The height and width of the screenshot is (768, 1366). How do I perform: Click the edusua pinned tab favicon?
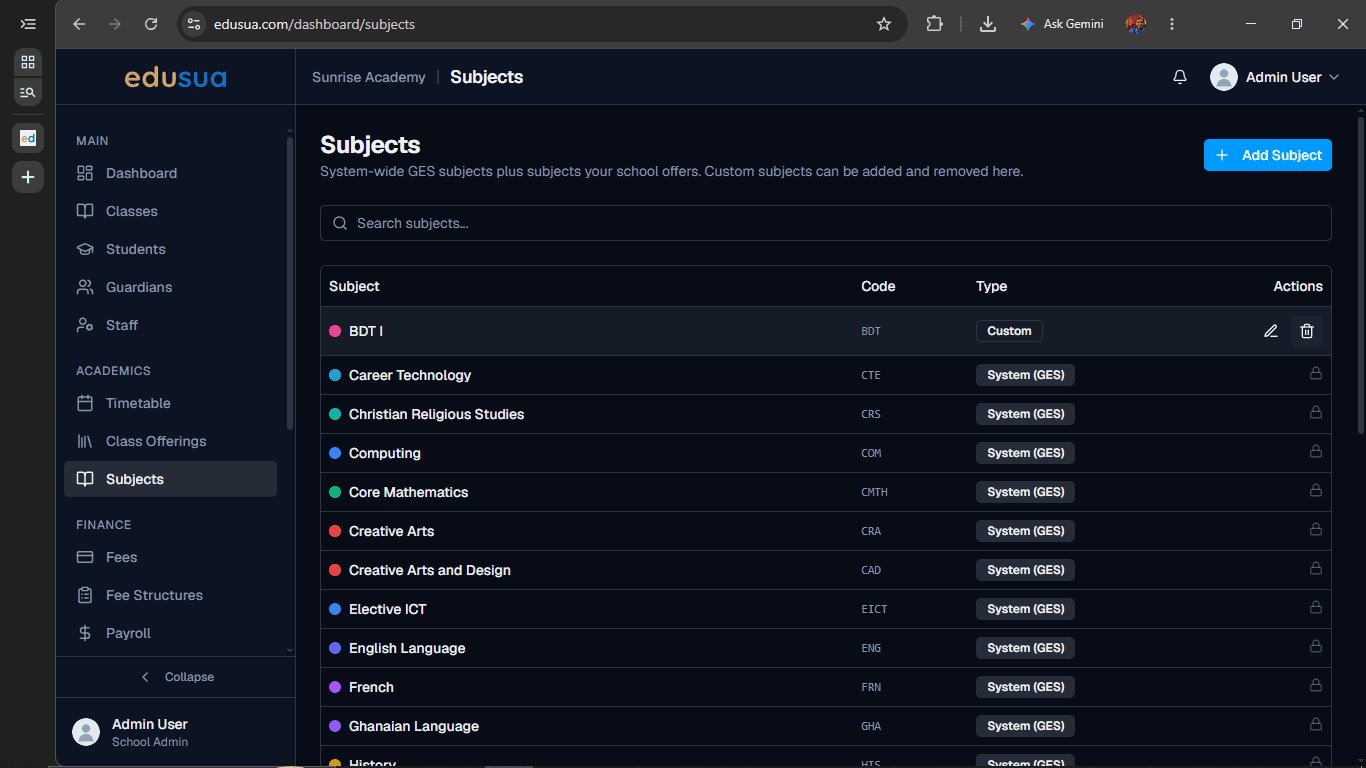28,138
